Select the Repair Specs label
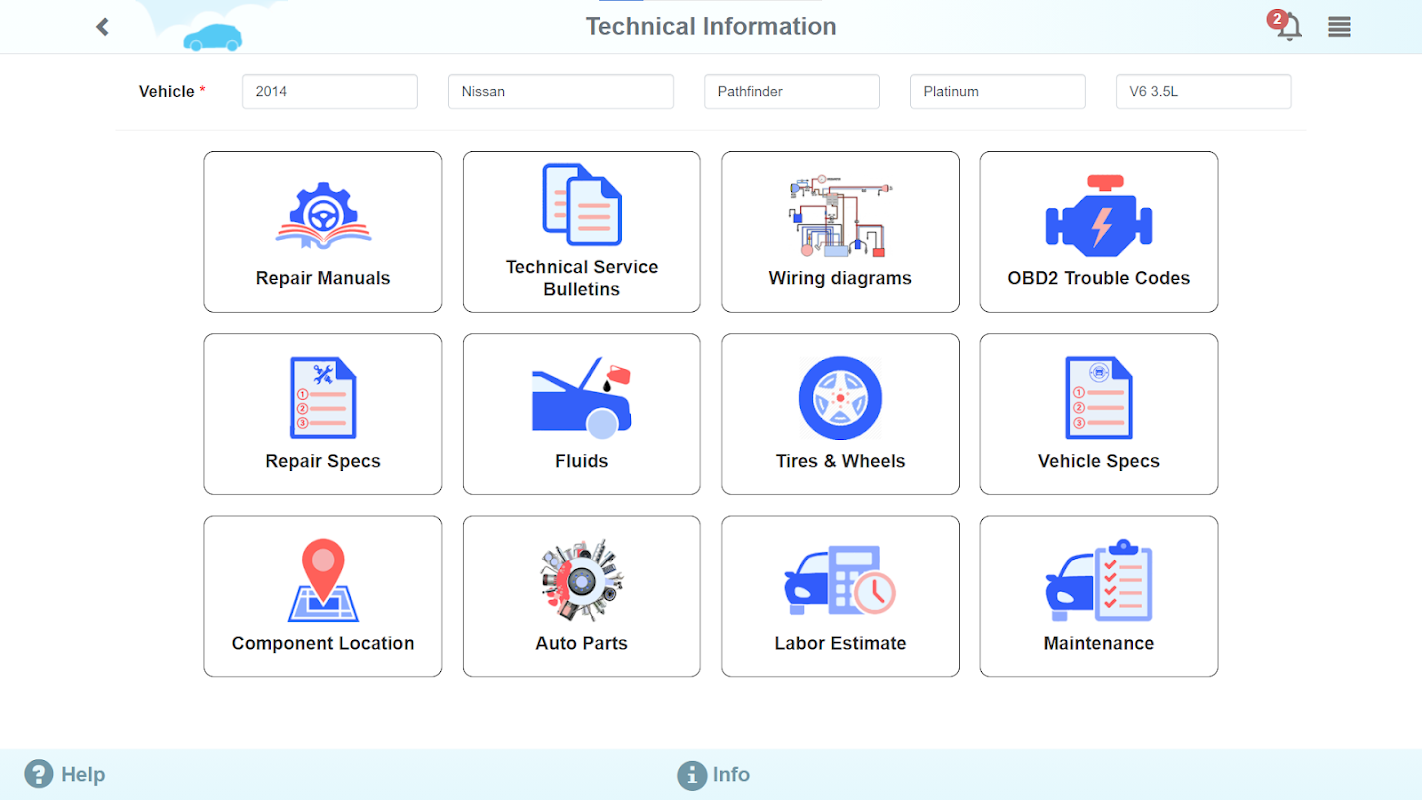 pos(323,461)
